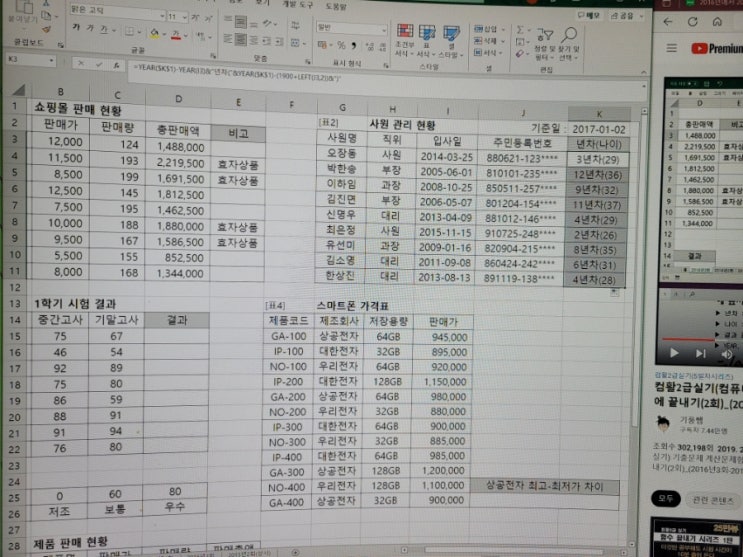Click the AutoSum sigma icon
This screenshot has height=557, width=743.
point(521,30)
